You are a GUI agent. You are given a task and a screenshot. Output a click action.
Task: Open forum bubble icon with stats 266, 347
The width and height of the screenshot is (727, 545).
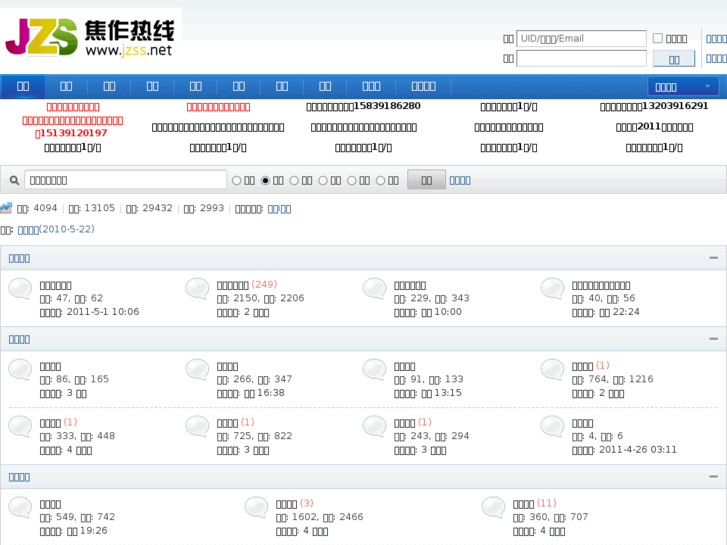(x=198, y=369)
